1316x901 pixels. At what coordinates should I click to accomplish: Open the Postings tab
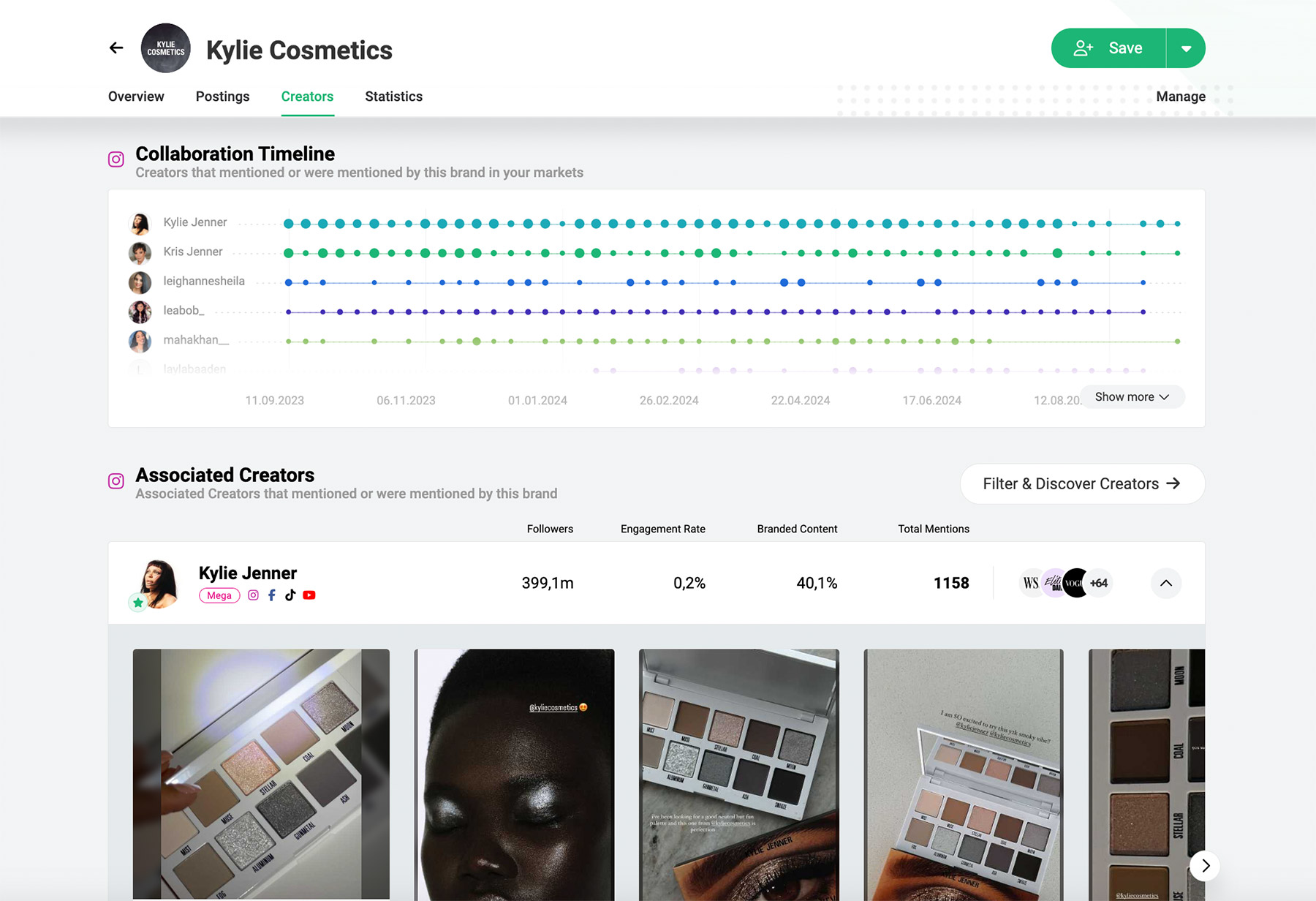tap(222, 97)
